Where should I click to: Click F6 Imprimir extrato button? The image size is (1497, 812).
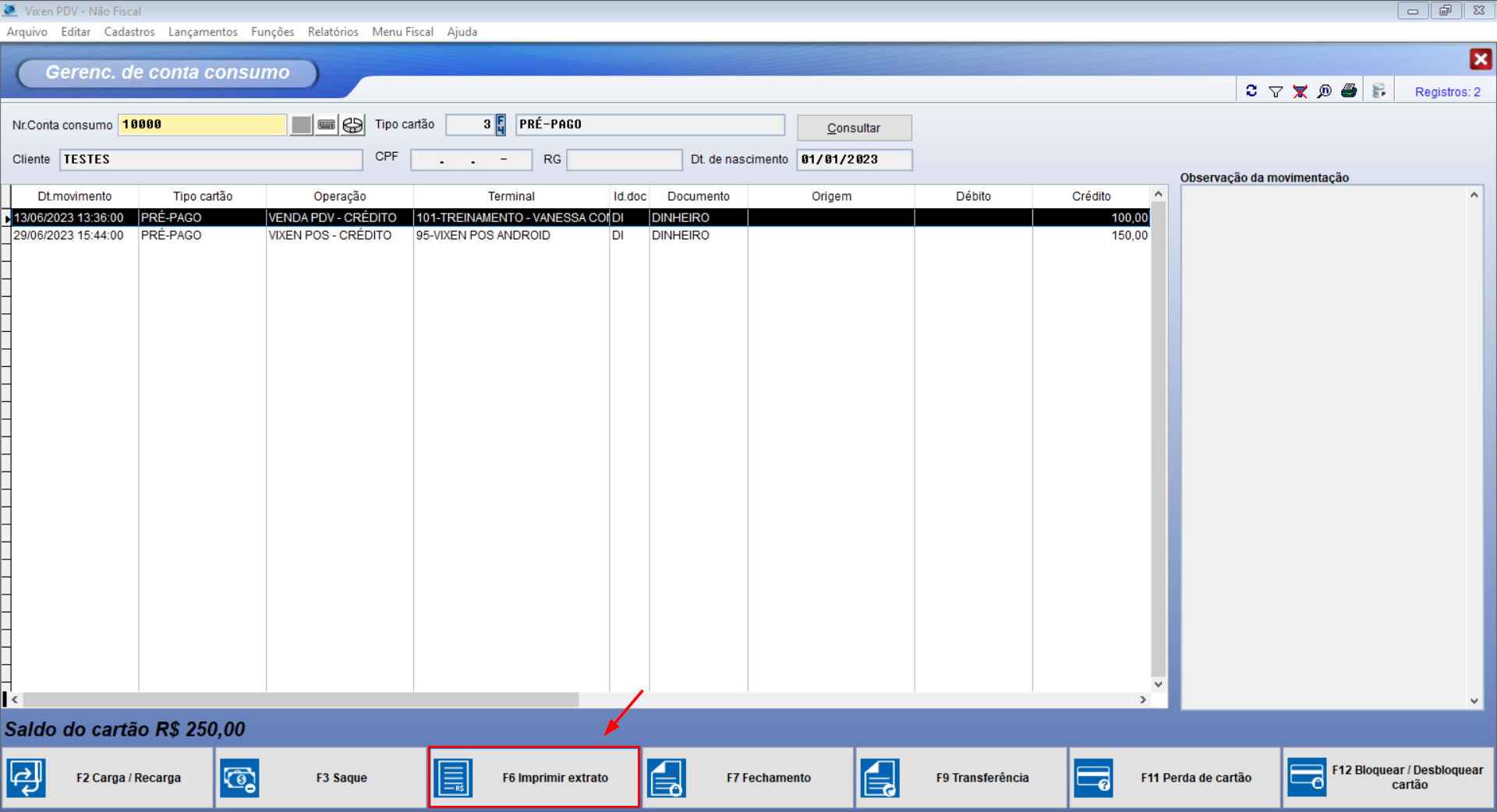tap(534, 778)
